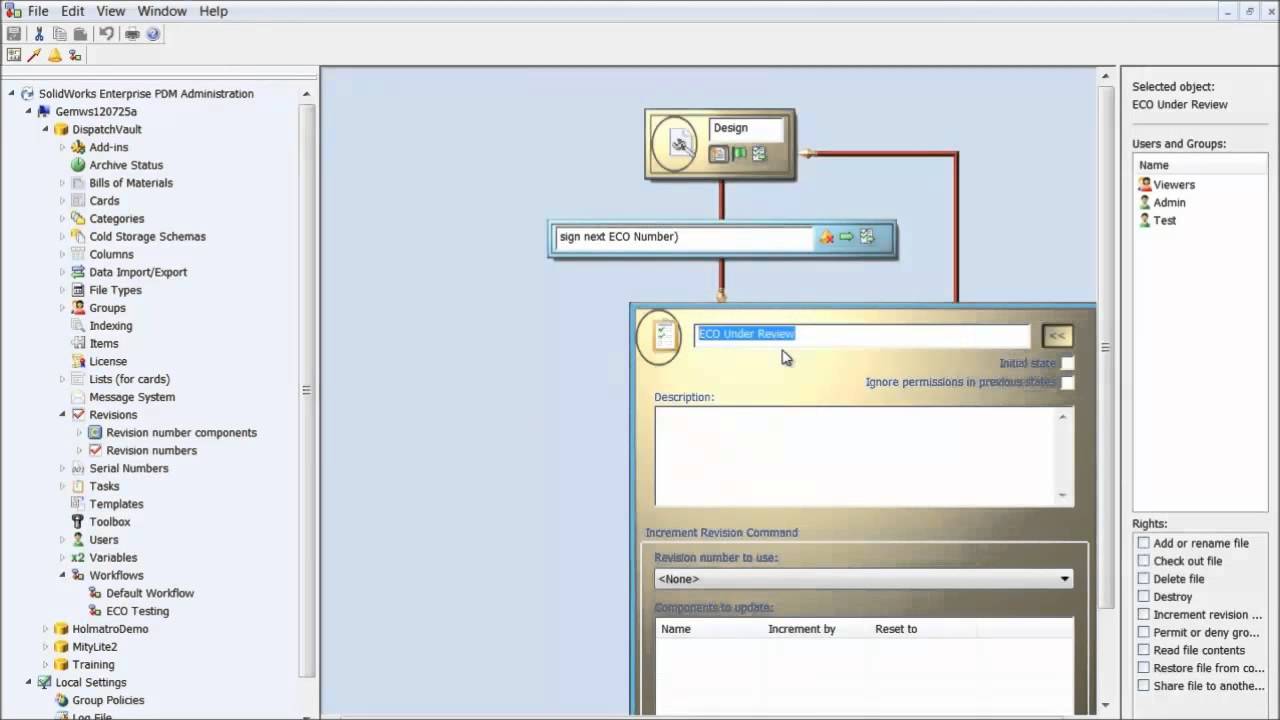Click the workflow diagram toolbar icon
Viewport: 1280px width, 720px height.
pyautogui.click(x=75, y=55)
